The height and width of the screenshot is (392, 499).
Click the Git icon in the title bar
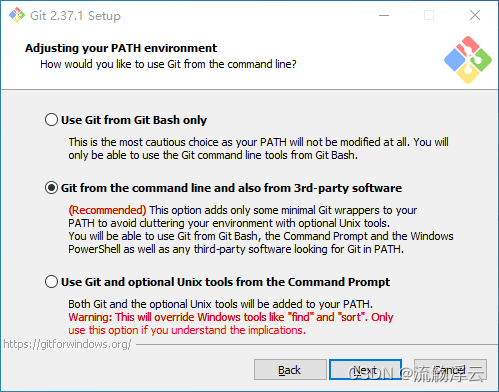pos(17,15)
